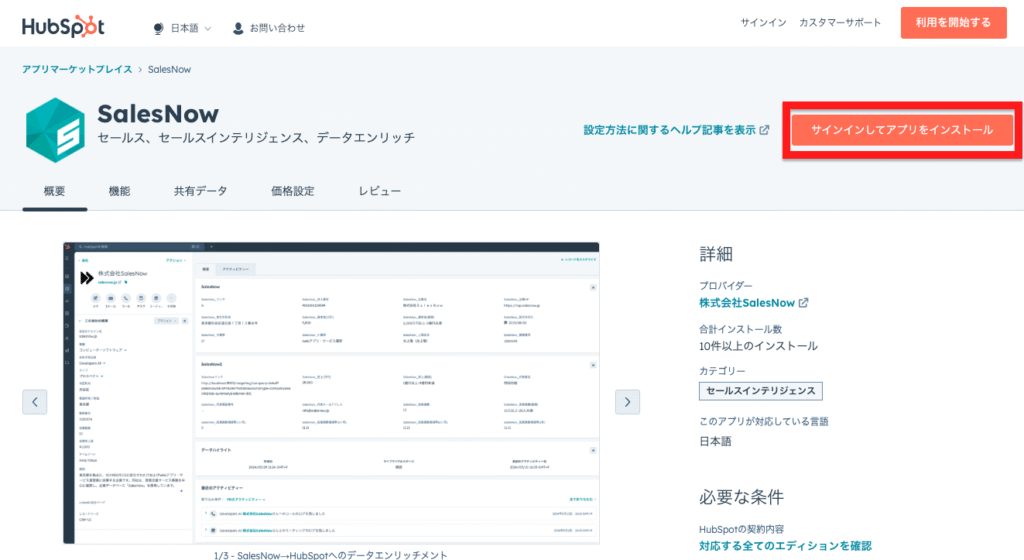Click external-link icon beside help article link
The image size is (1024, 560).
tap(764, 130)
